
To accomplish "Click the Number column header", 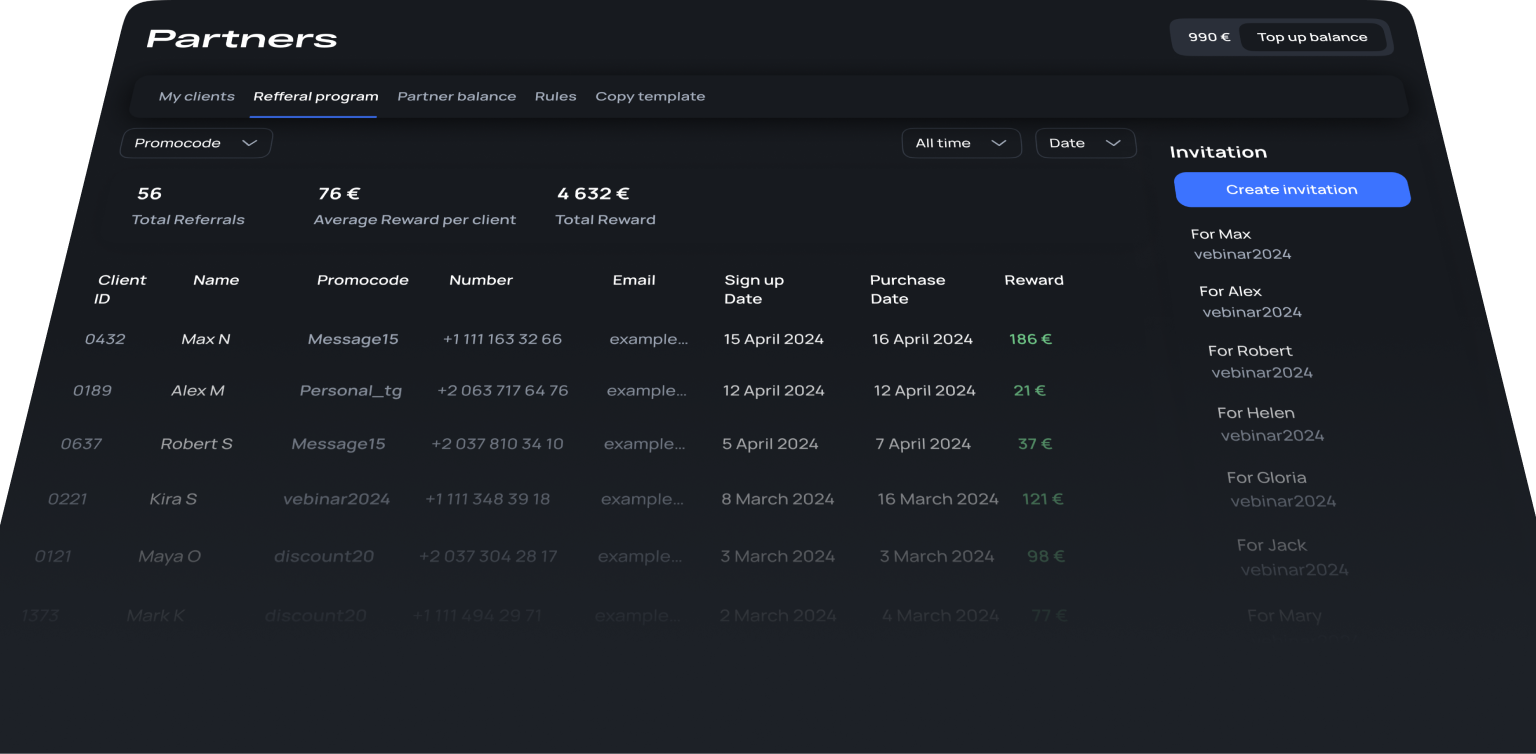I will tap(481, 280).
